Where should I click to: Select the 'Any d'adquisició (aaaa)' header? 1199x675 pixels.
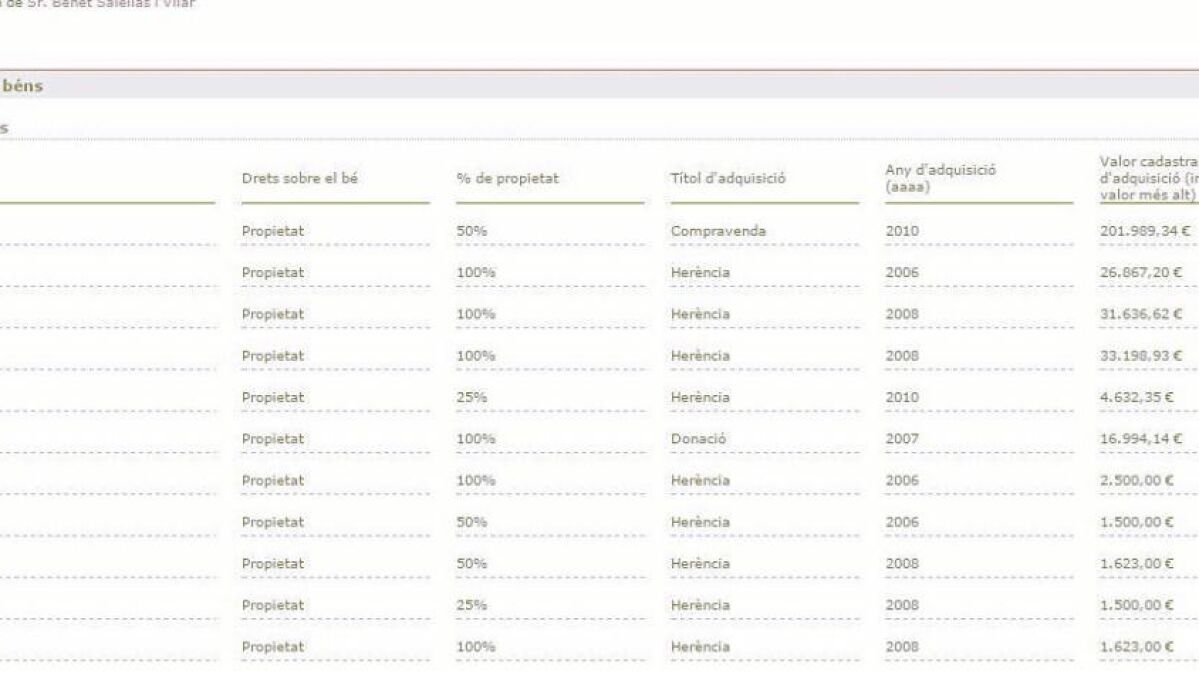click(940, 178)
